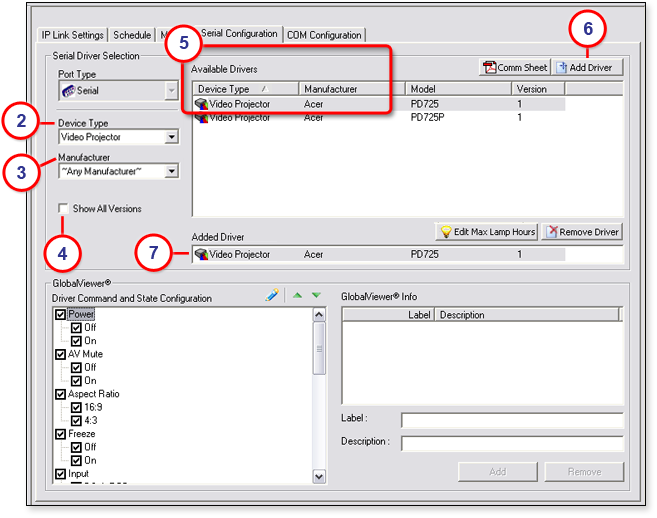Screen dimensions: 657x518
Task: Uncheck the Aspect Ratio 16:9 checkbox
Action: point(77,407)
